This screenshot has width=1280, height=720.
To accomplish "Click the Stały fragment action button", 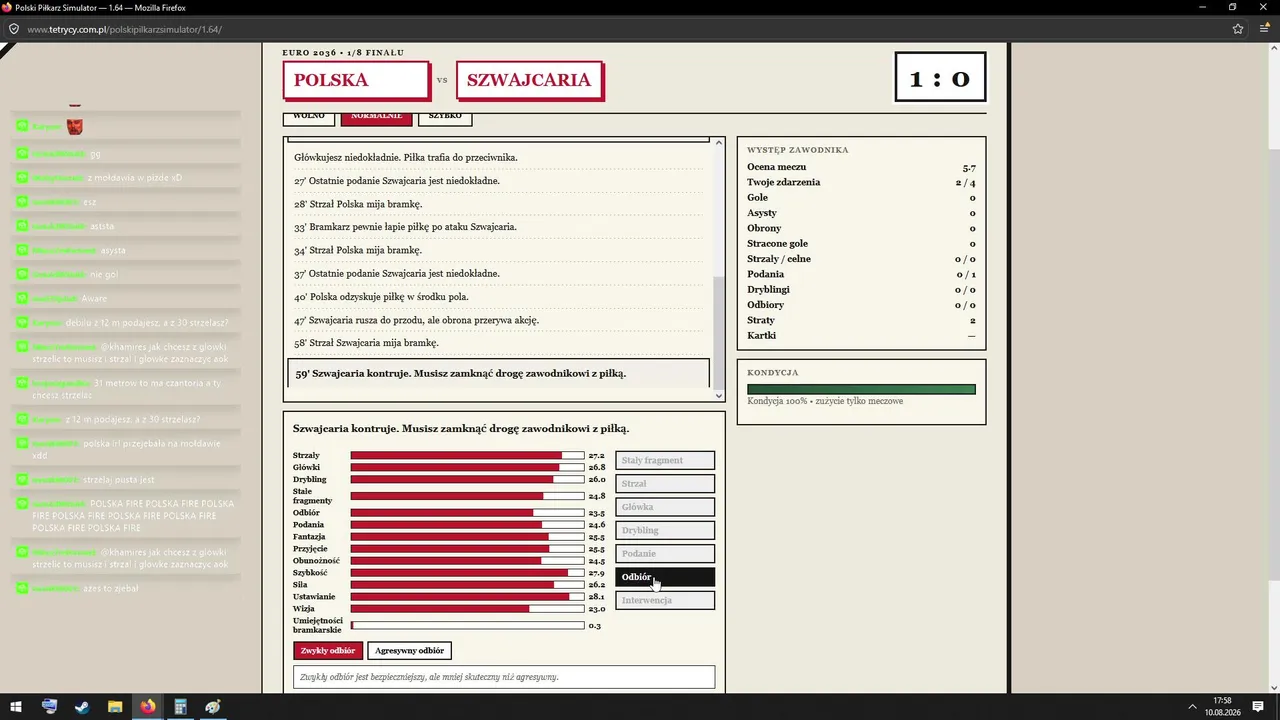I will [x=665, y=461].
